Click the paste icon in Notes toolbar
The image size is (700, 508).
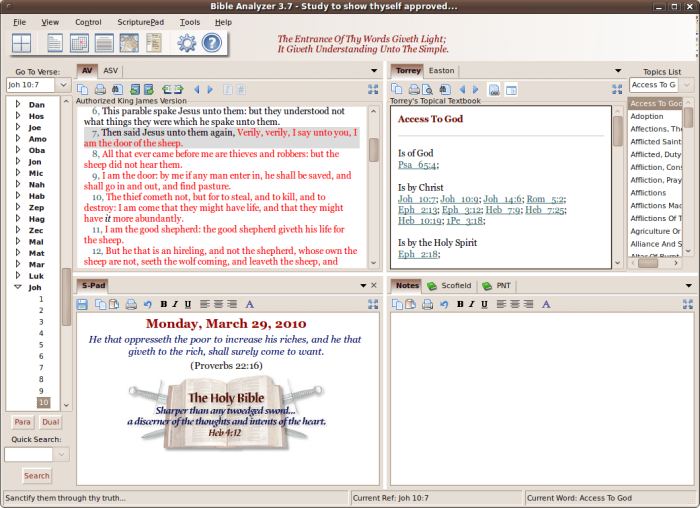click(410, 304)
